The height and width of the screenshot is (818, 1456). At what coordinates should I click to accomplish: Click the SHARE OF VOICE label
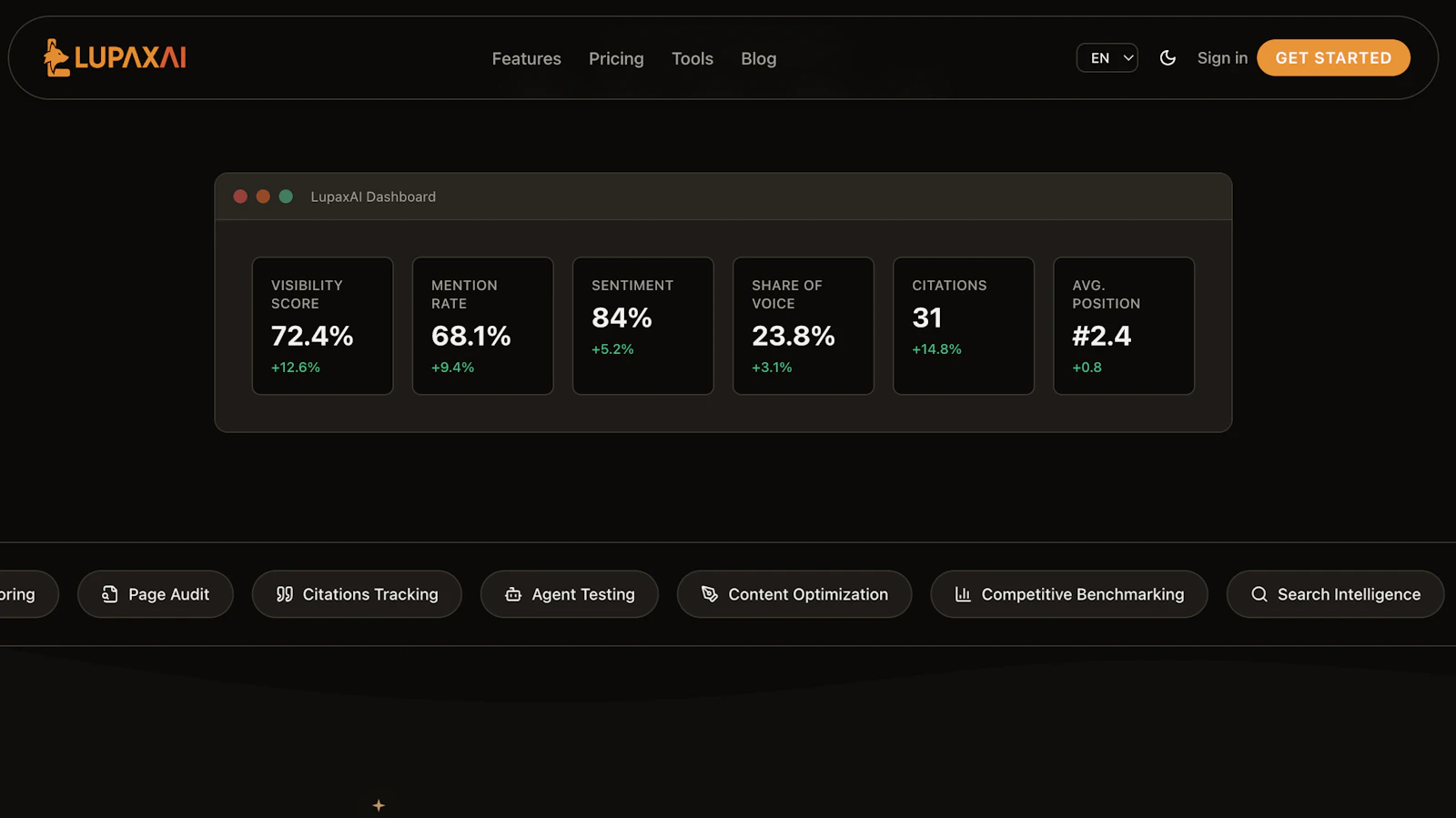tap(787, 295)
